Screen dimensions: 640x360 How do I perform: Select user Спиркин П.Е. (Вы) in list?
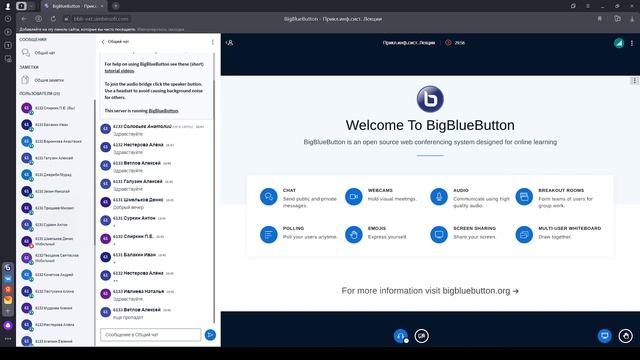[x=55, y=108]
